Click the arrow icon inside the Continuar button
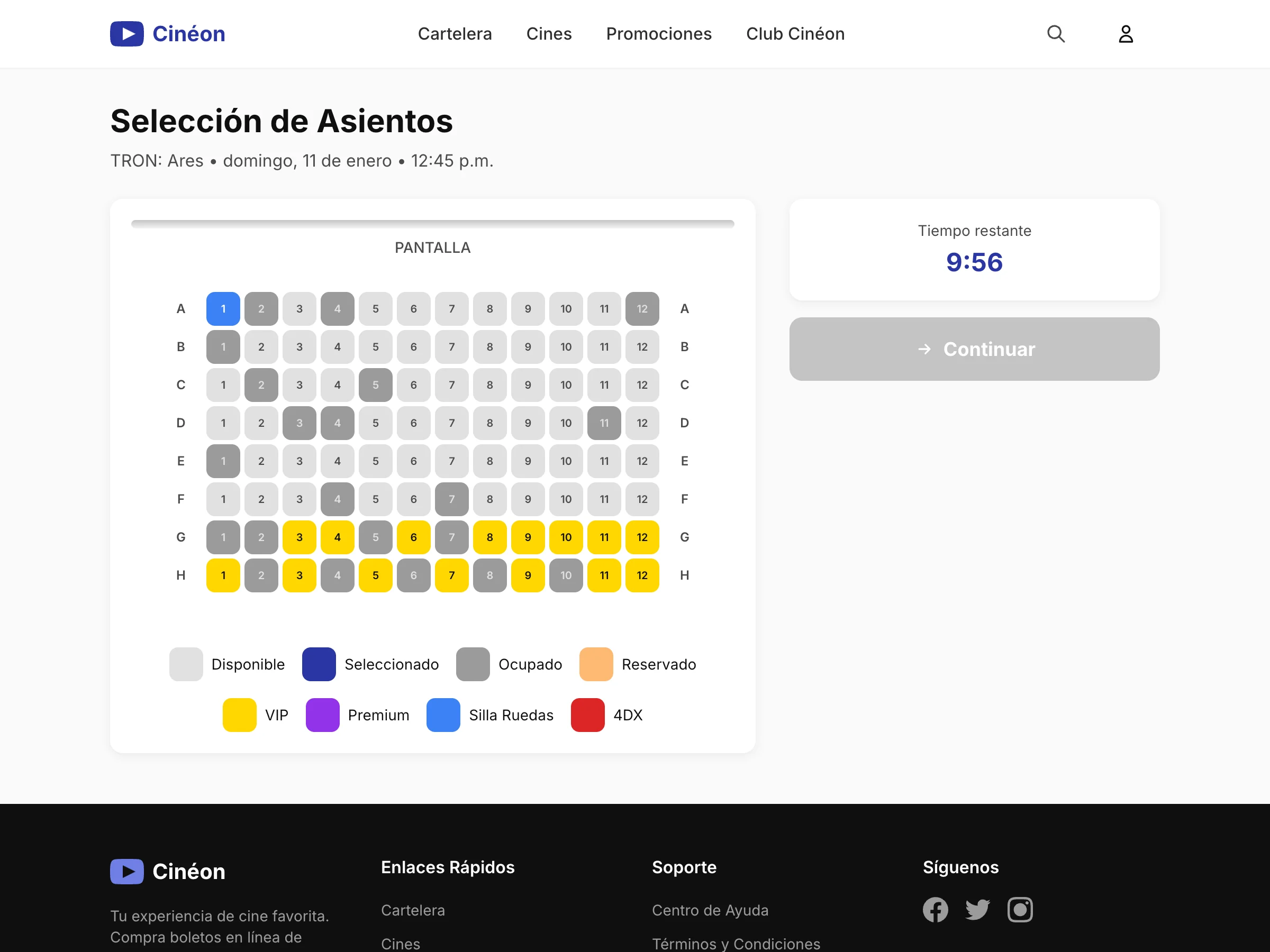1270x952 pixels. tap(924, 349)
